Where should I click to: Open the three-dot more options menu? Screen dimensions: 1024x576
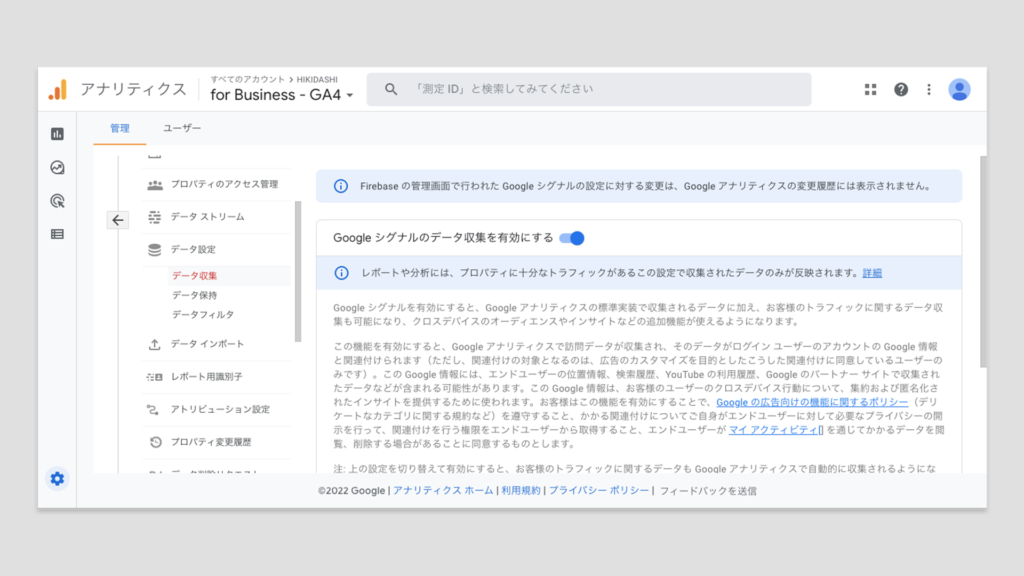pos(928,90)
